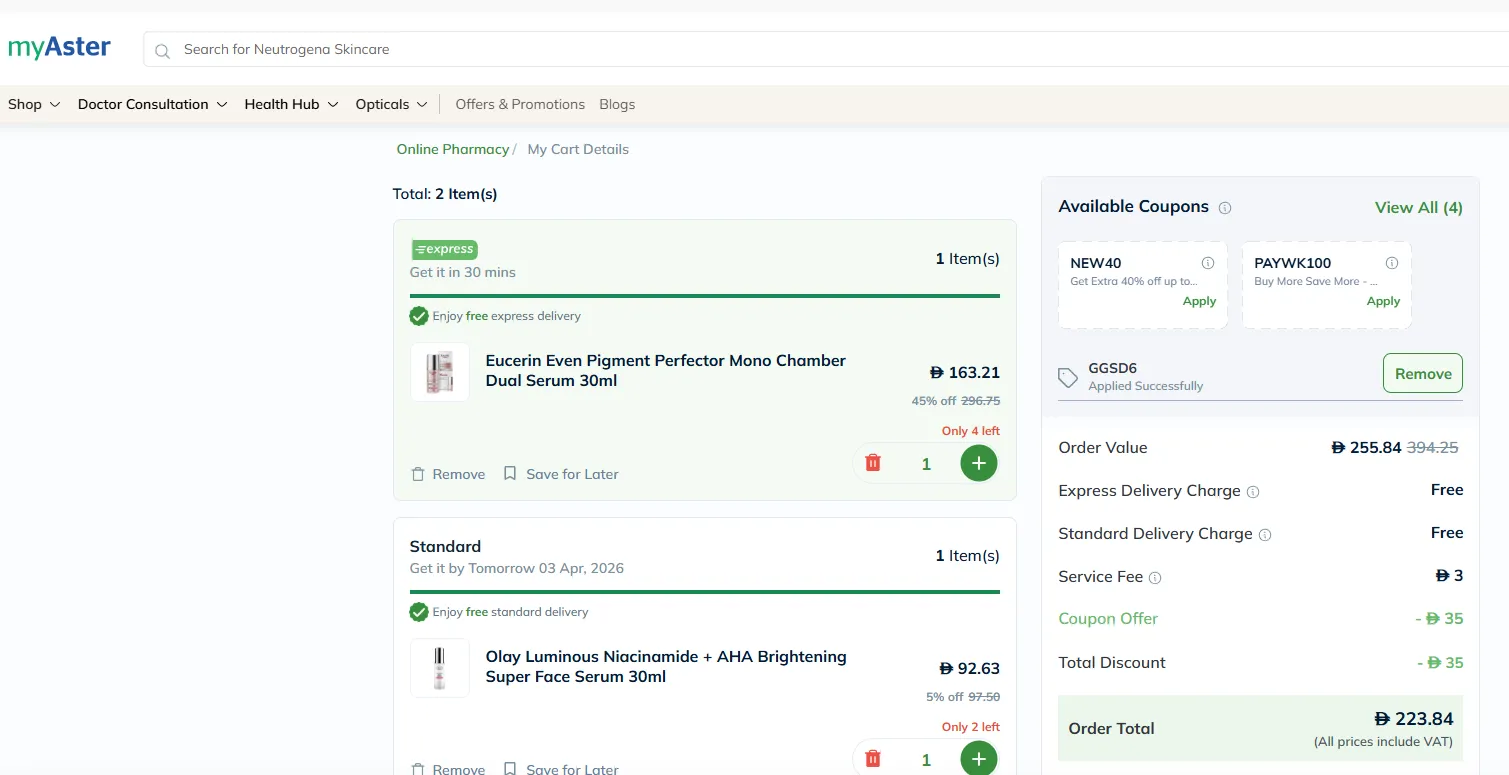This screenshot has height=775, width=1509.
Task: Click the search magnifier icon
Action: pos(162,50)
